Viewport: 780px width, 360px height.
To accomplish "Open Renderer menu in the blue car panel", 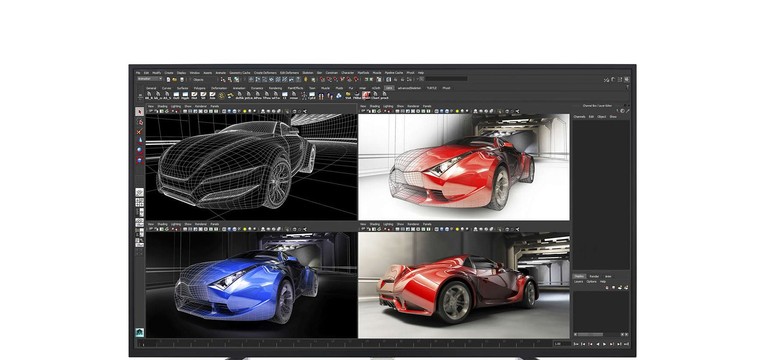I will click(201, 224).
